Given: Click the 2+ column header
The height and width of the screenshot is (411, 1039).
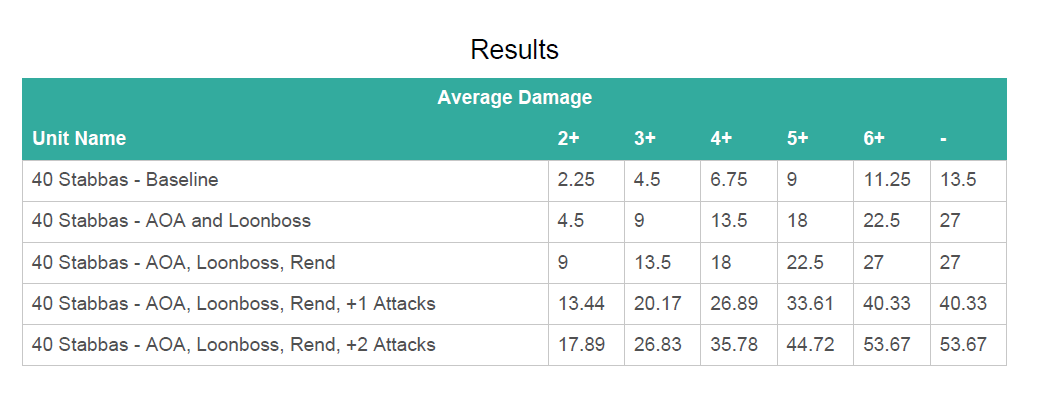Looking at the screenshot, I should coord(569,139).
